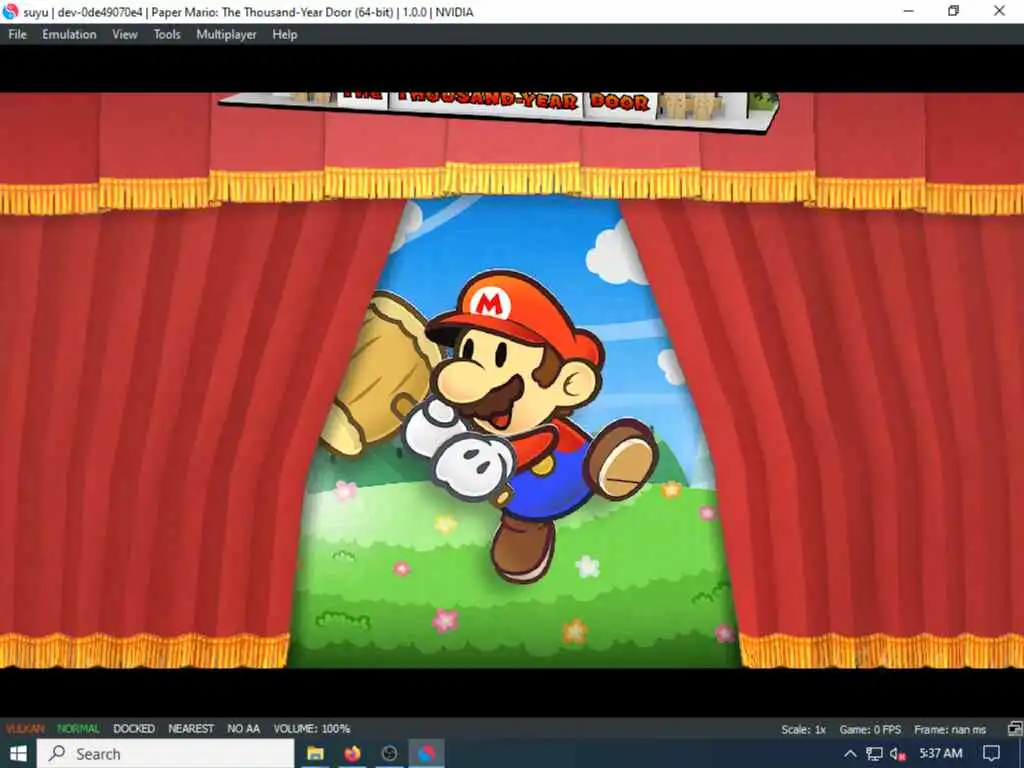Viewport: 1024px width, 768px height.
Task: Open the Multiplayer menu
Action: 227,35
